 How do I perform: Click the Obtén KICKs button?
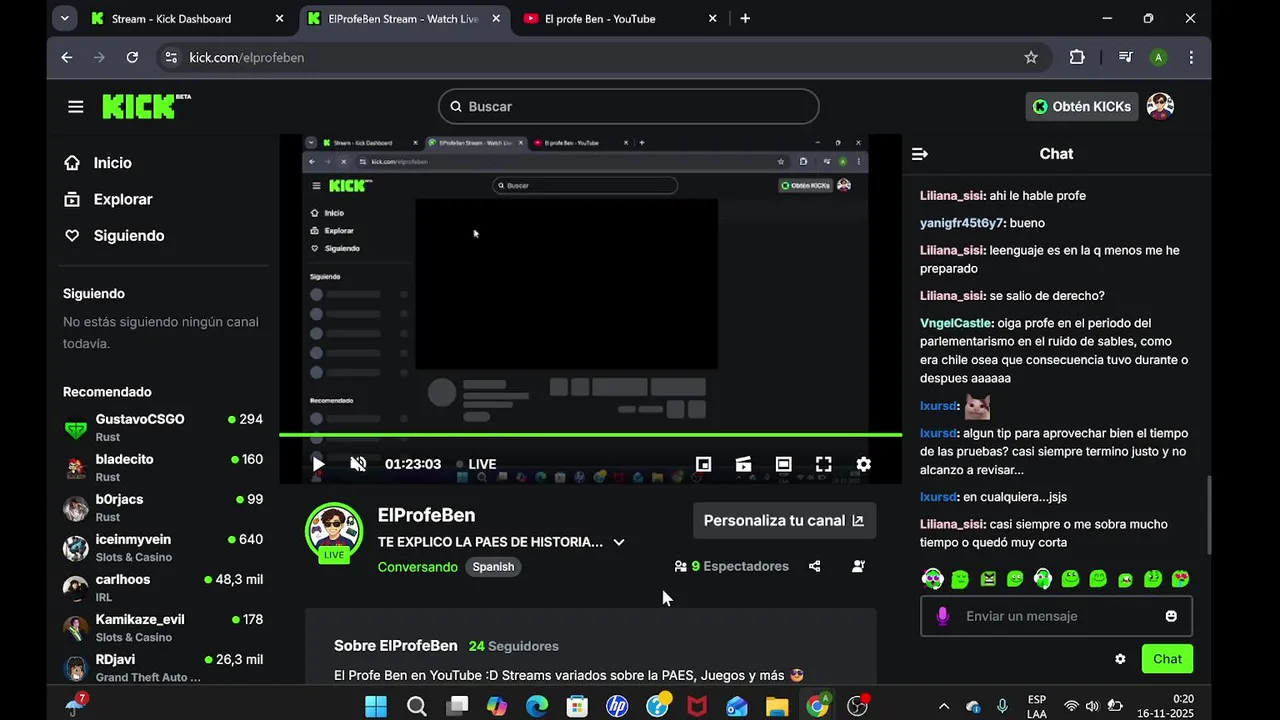pyautogui.click(x=1082, y=106)
